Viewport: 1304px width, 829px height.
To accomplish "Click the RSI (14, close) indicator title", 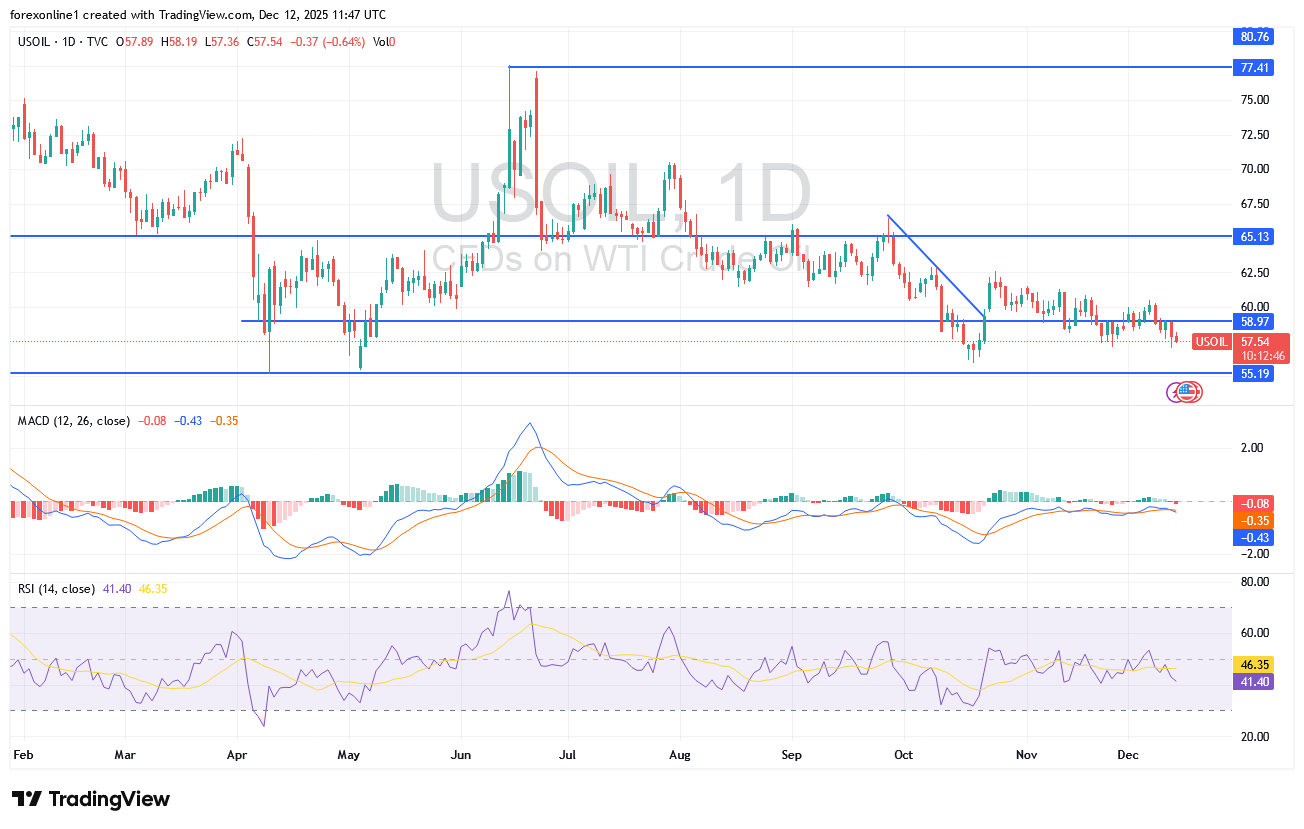I will (x=56, y=589).
